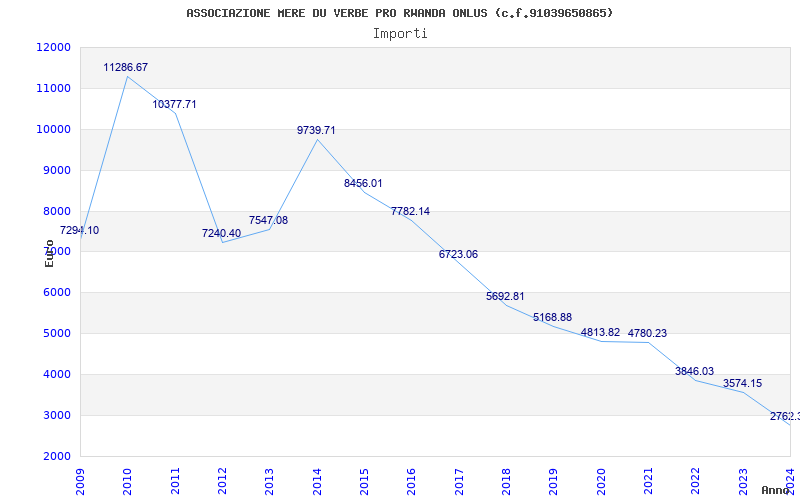Select the 7240.40 data label
Viewport: 800px width, 500px height.
tap(221, 234)
